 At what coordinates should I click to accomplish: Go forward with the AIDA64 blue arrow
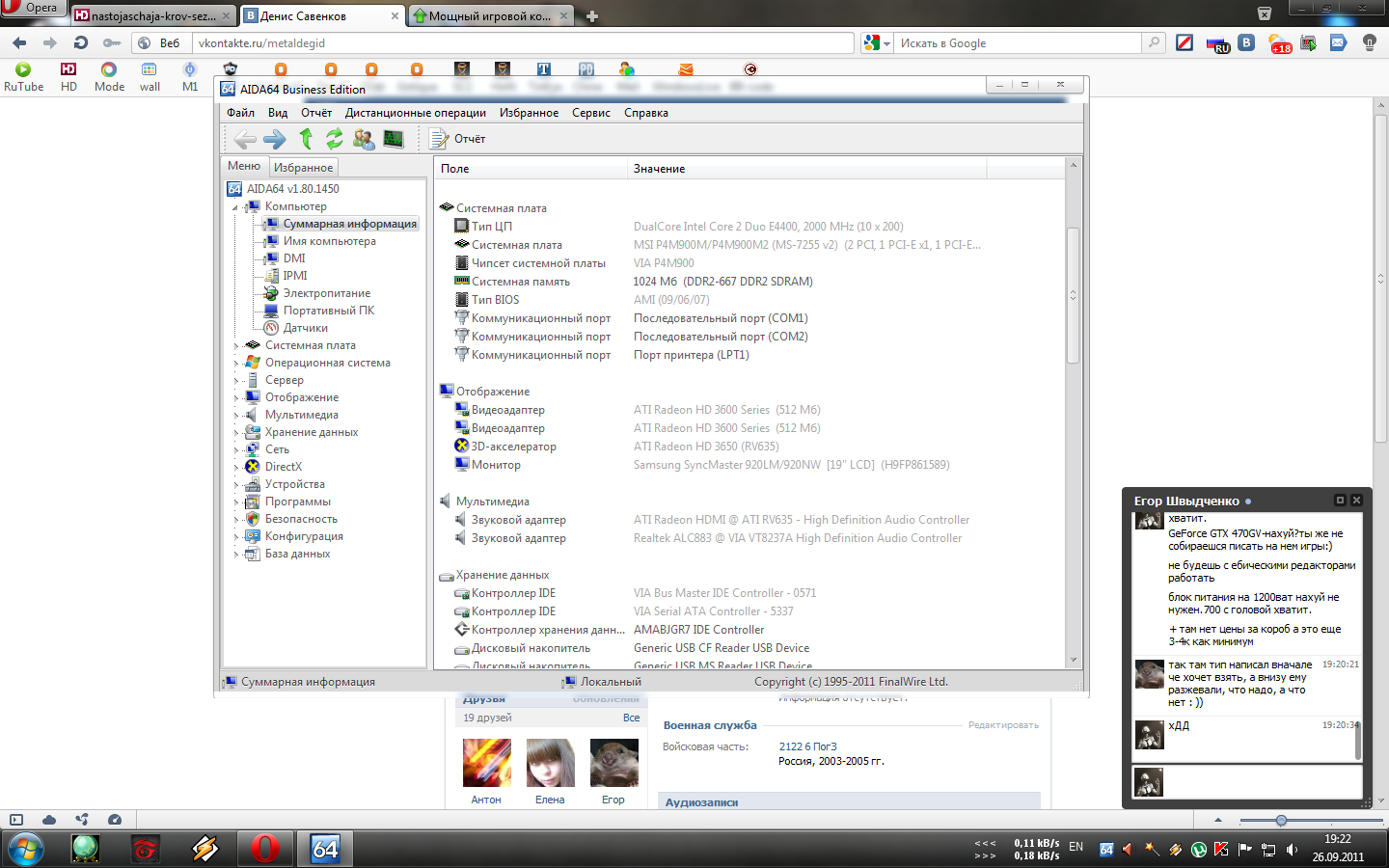(275, 139)
